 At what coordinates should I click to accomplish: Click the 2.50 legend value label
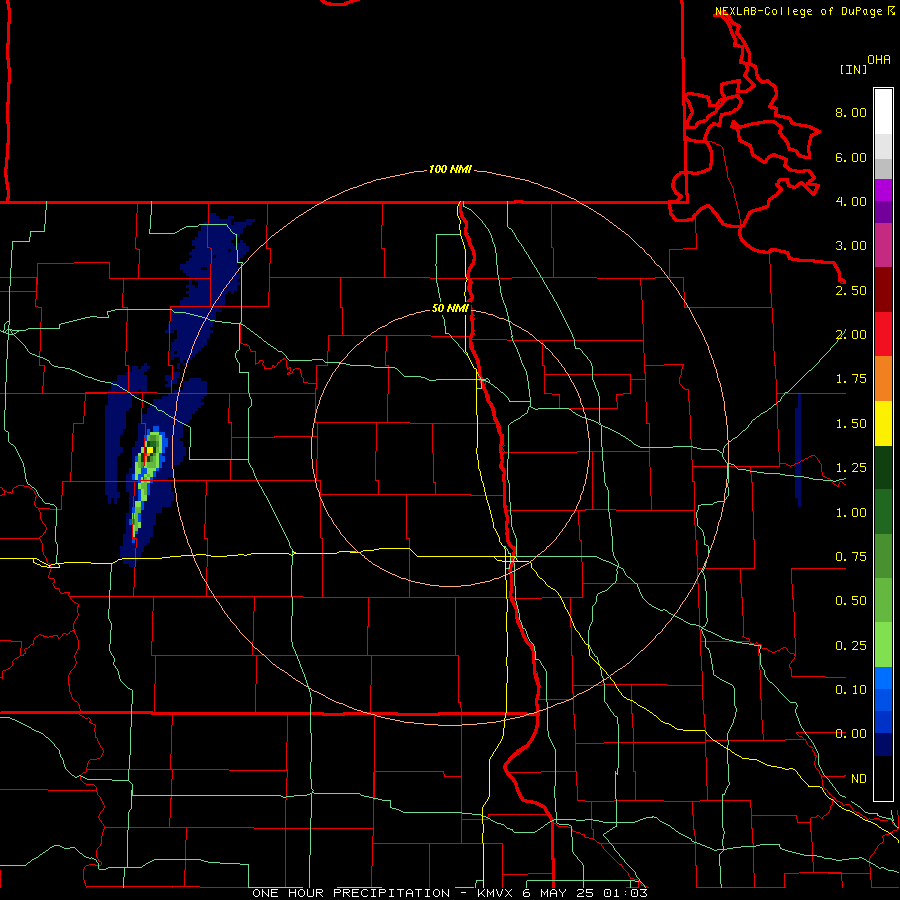pyautogui.click(x=851, y=290)
